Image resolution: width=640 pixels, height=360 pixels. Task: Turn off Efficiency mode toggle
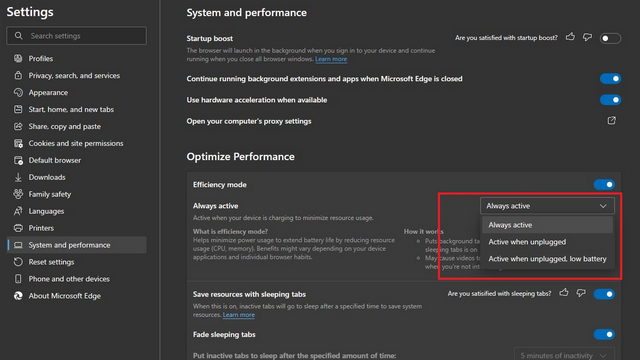coord(604,184)
